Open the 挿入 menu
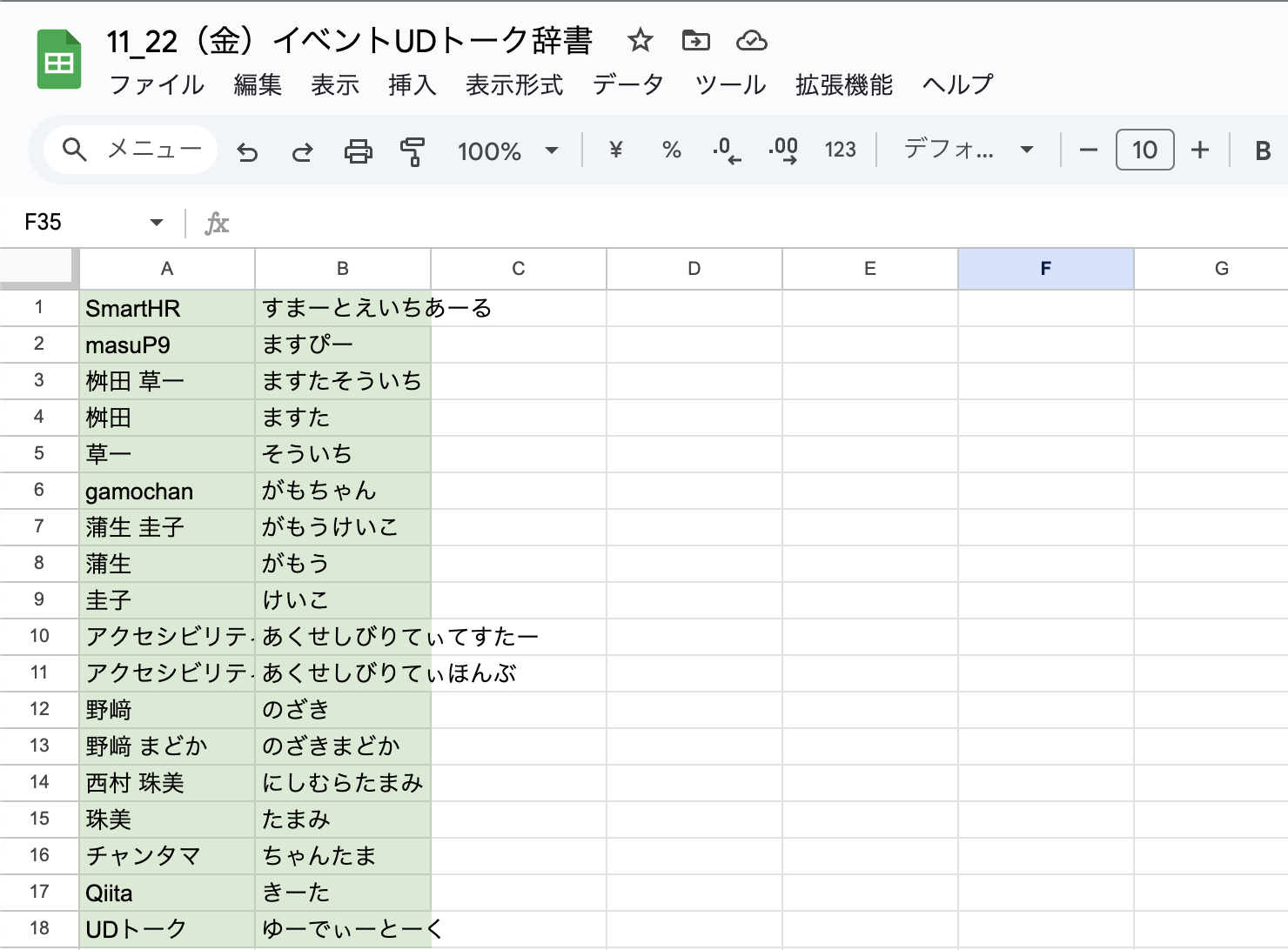1288x950 pixels. tap(411, 84)
